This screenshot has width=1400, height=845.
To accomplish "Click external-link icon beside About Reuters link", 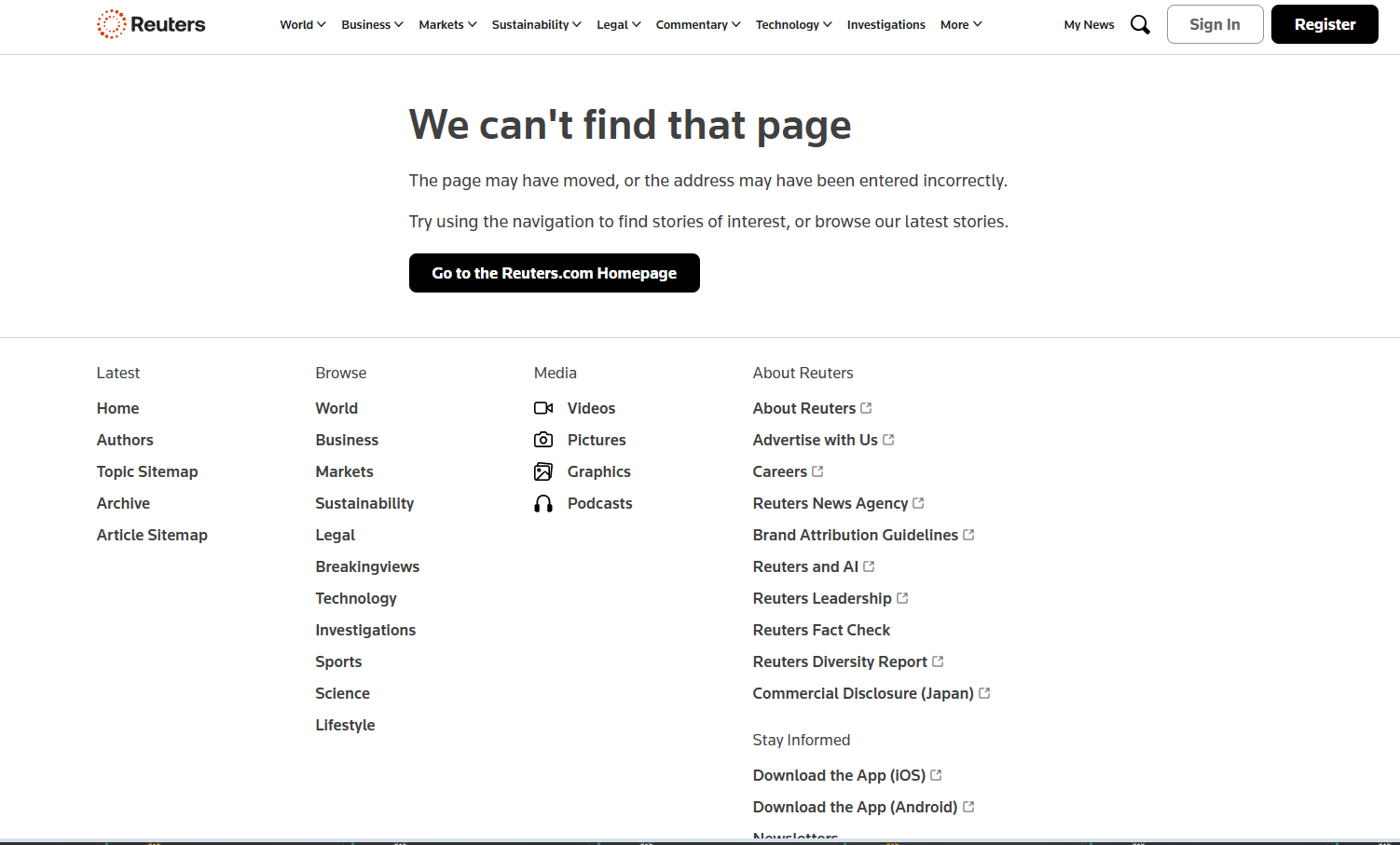I will 866,408.
